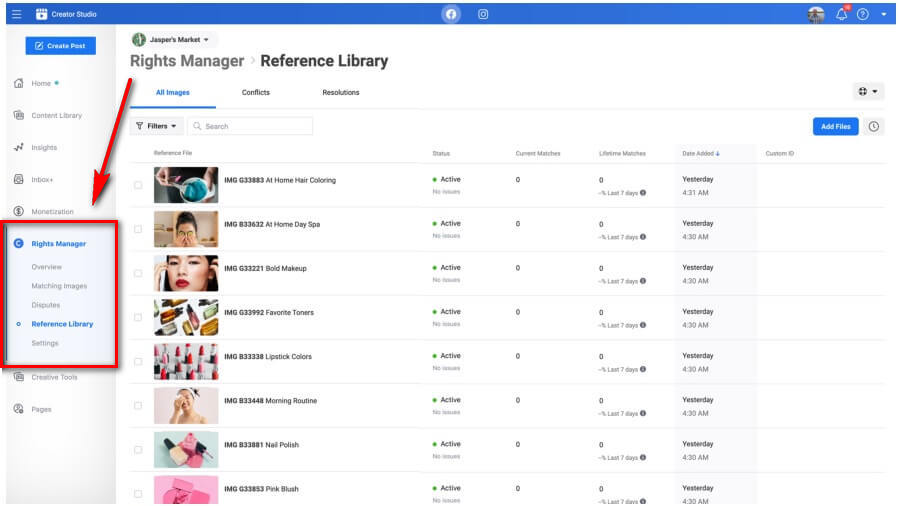Open the Nail Polish image thumbnail
The image size is (900, 506).
click(x=186, y=449)
